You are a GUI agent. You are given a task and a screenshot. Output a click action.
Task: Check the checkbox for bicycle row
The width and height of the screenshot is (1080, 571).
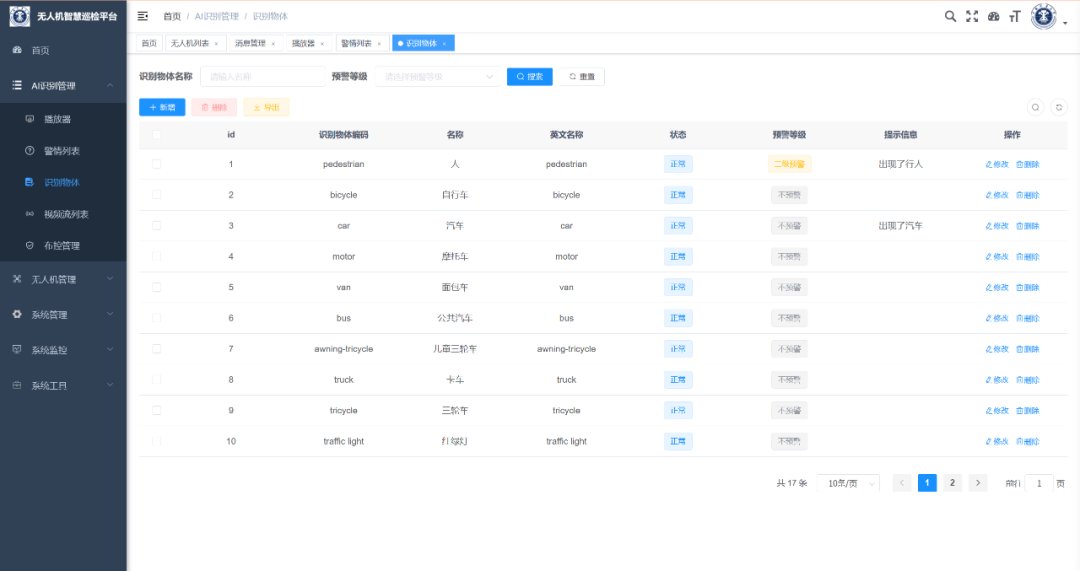click(x=156, y=195)
